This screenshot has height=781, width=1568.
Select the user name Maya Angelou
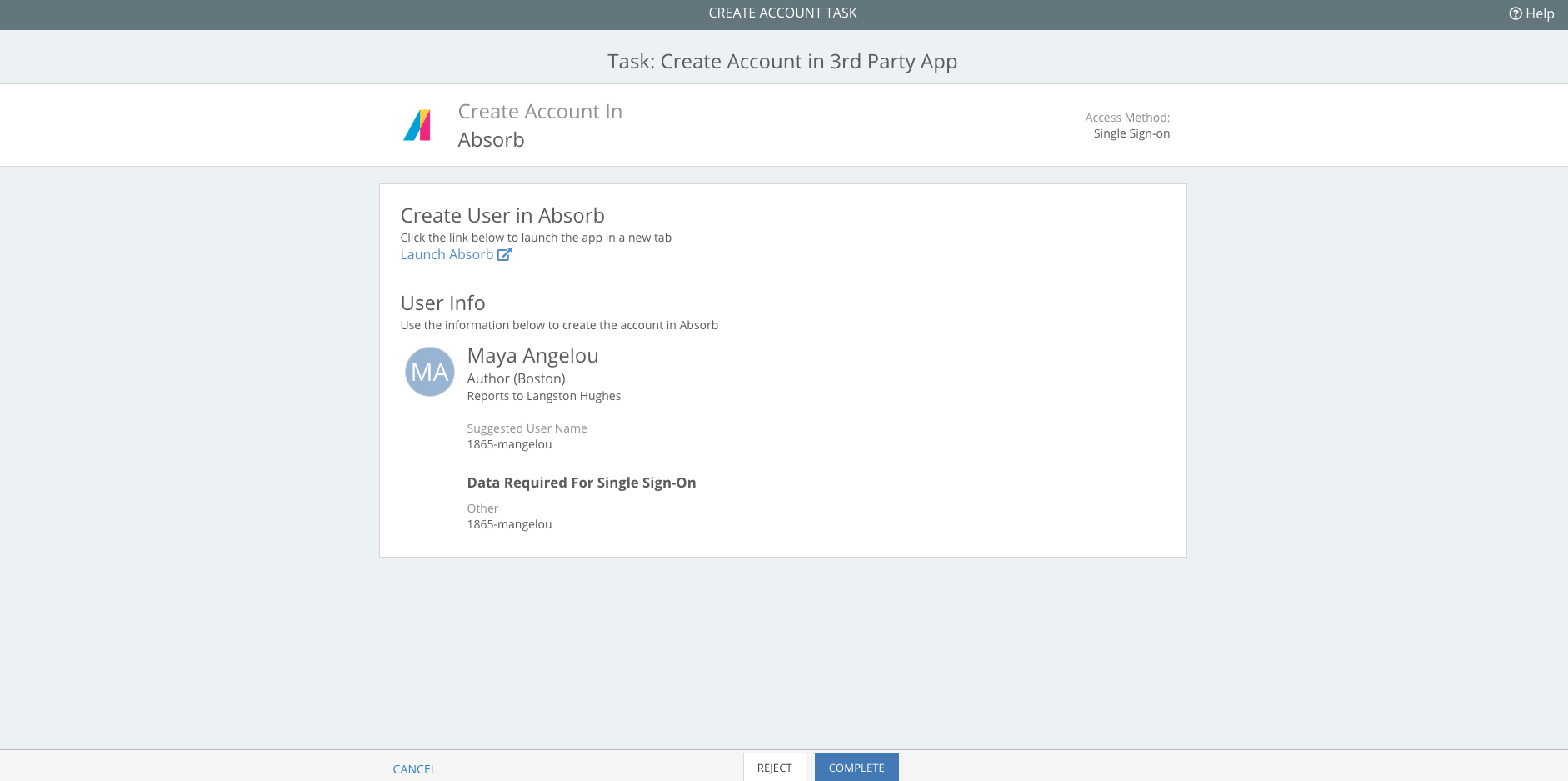click(x=532, y=356)
